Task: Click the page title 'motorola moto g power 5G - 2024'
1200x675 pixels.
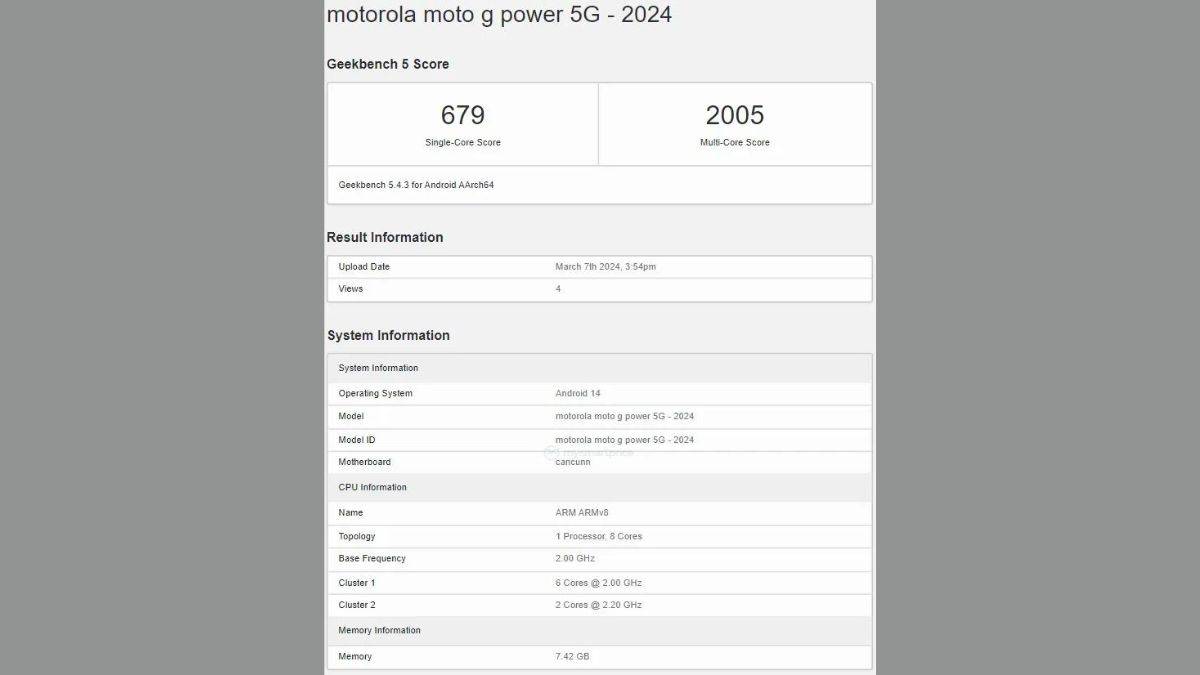Action: pos(499,15)
